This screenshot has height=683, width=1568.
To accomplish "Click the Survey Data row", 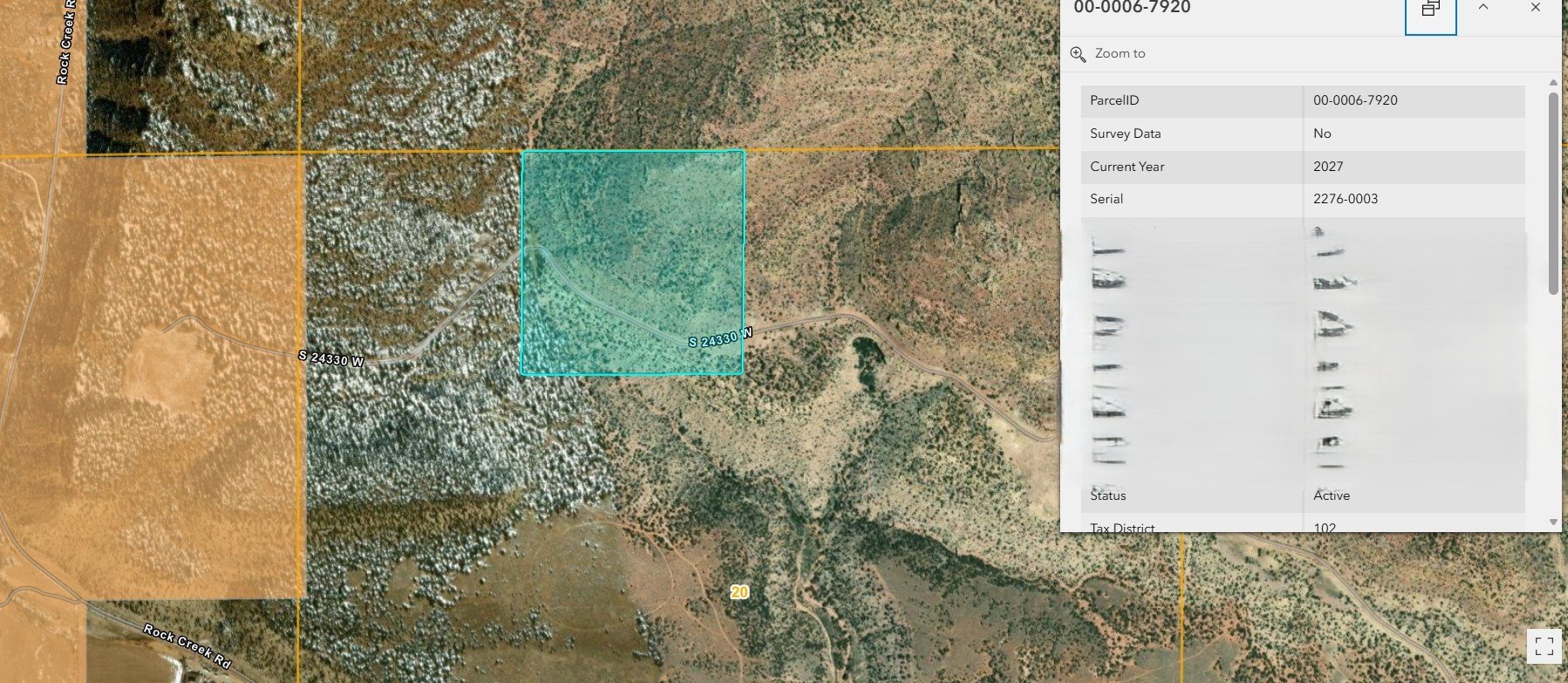I will (1191, 133).
